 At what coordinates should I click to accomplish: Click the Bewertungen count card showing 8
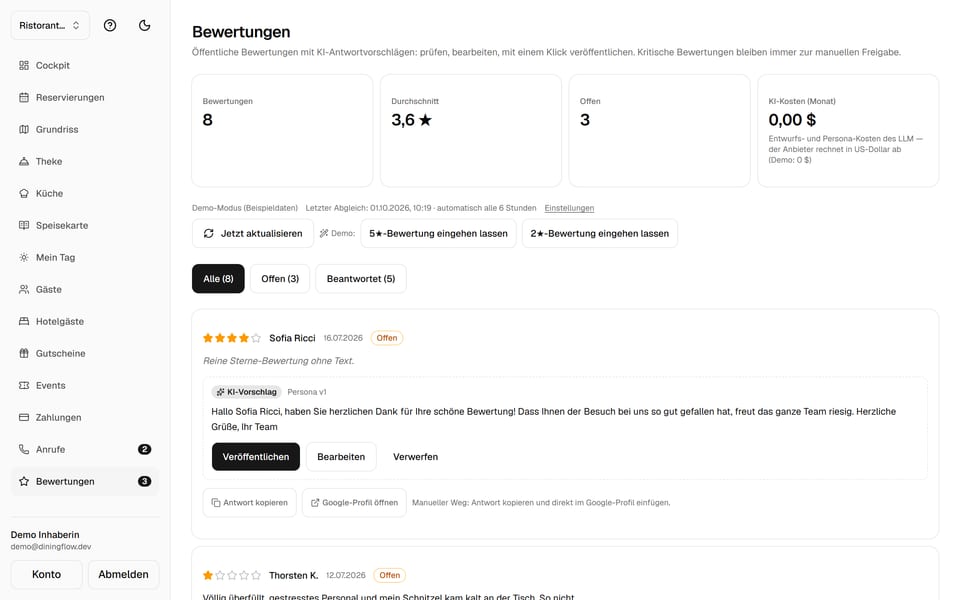[282, 131]
